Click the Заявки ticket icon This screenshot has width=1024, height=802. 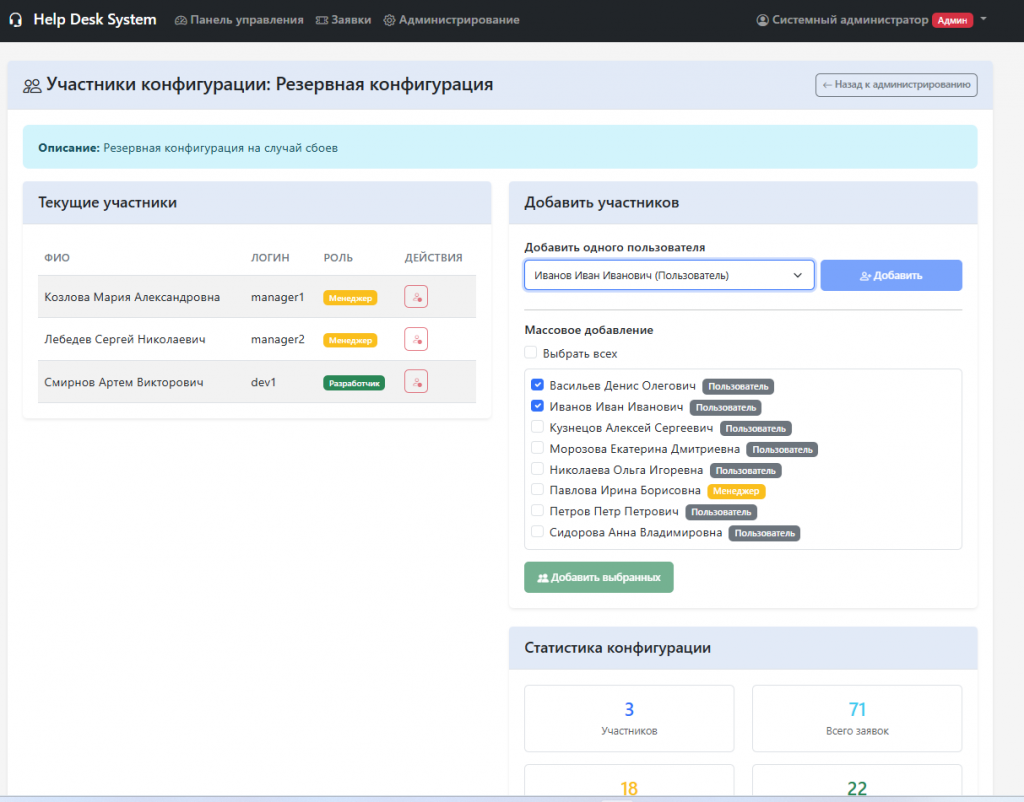(x=321, y=20)
